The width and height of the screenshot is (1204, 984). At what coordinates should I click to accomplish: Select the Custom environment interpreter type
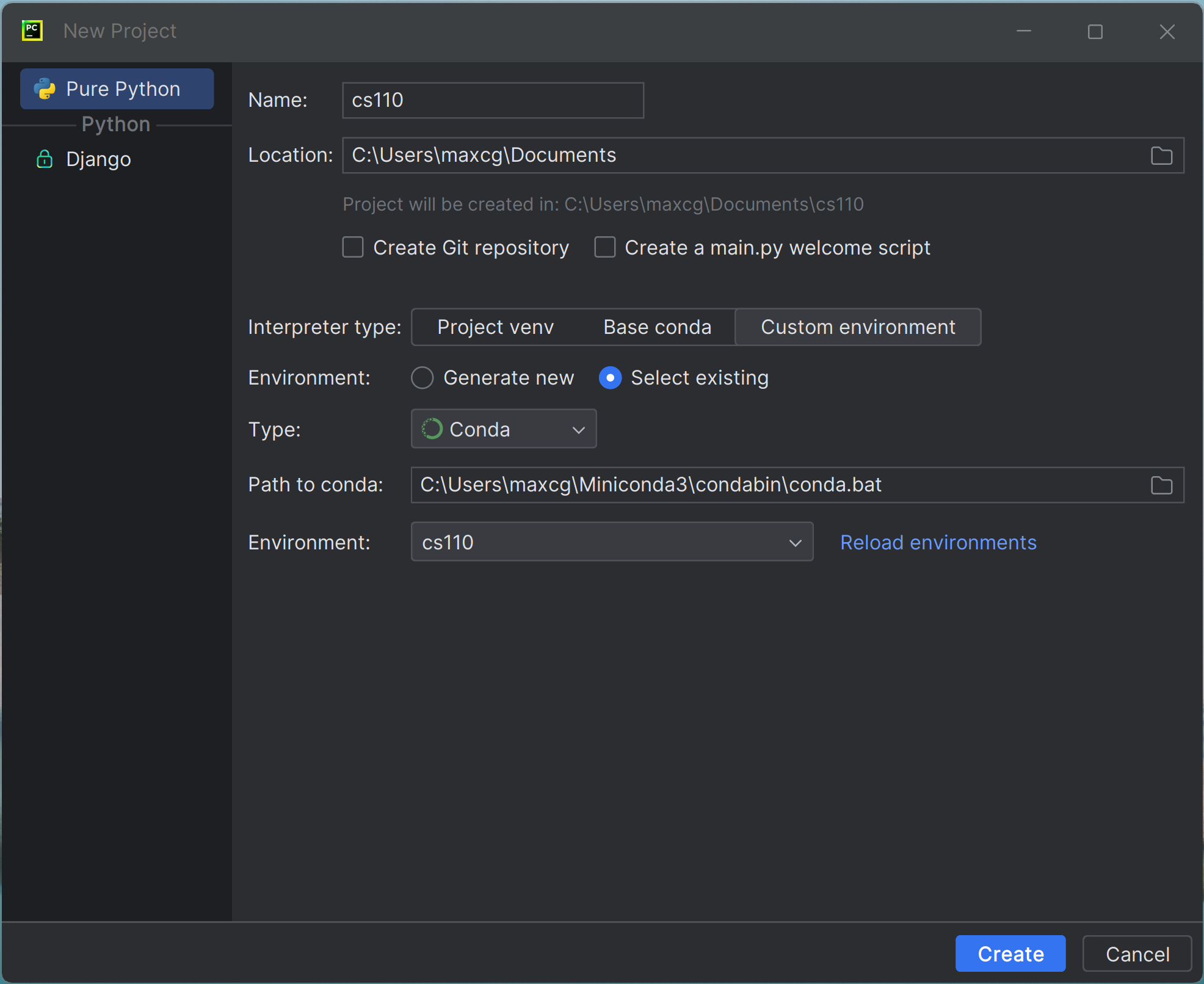pos(857,327)
